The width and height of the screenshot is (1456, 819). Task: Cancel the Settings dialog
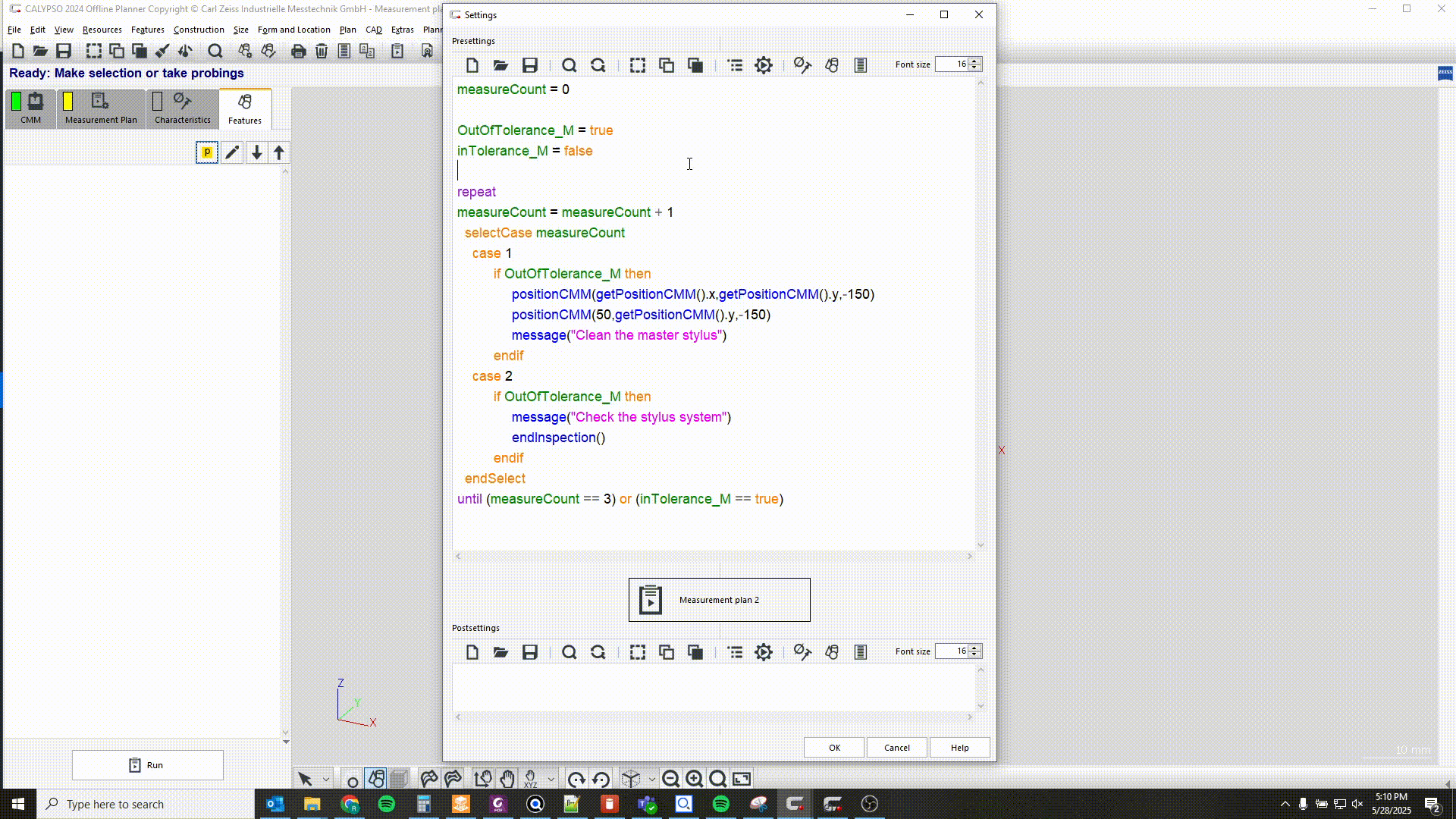click(896, 747)
